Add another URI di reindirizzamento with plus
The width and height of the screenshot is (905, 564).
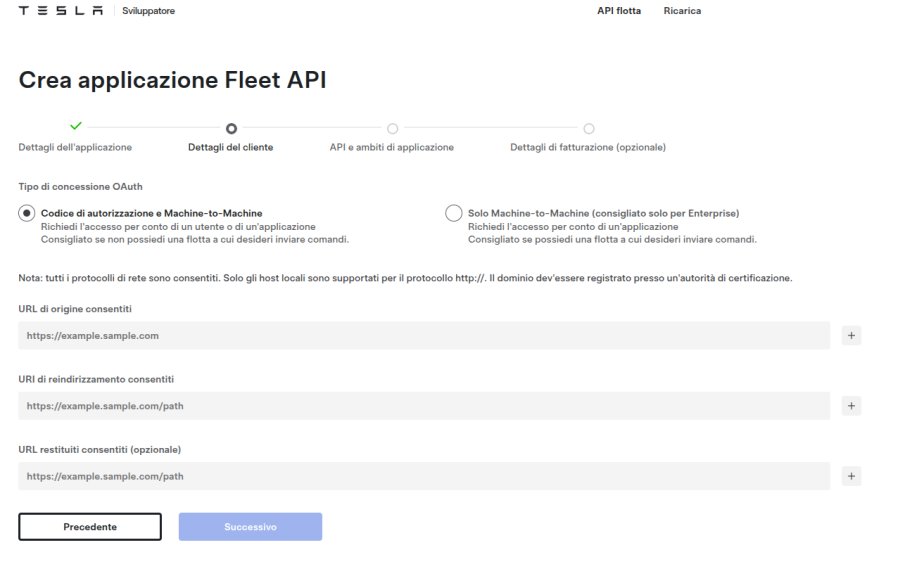coord(851,406)
